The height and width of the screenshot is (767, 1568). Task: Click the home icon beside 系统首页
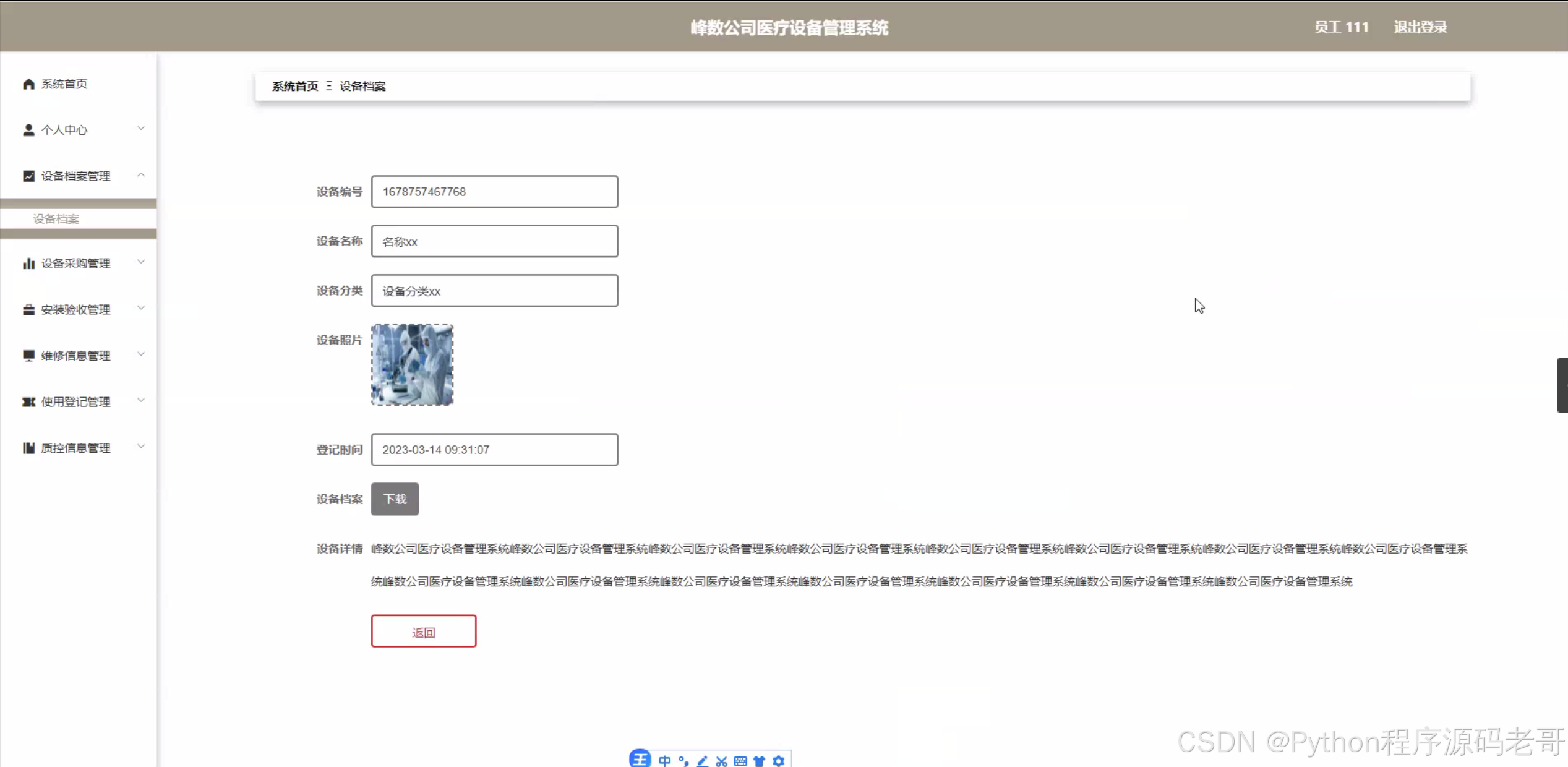28,84
